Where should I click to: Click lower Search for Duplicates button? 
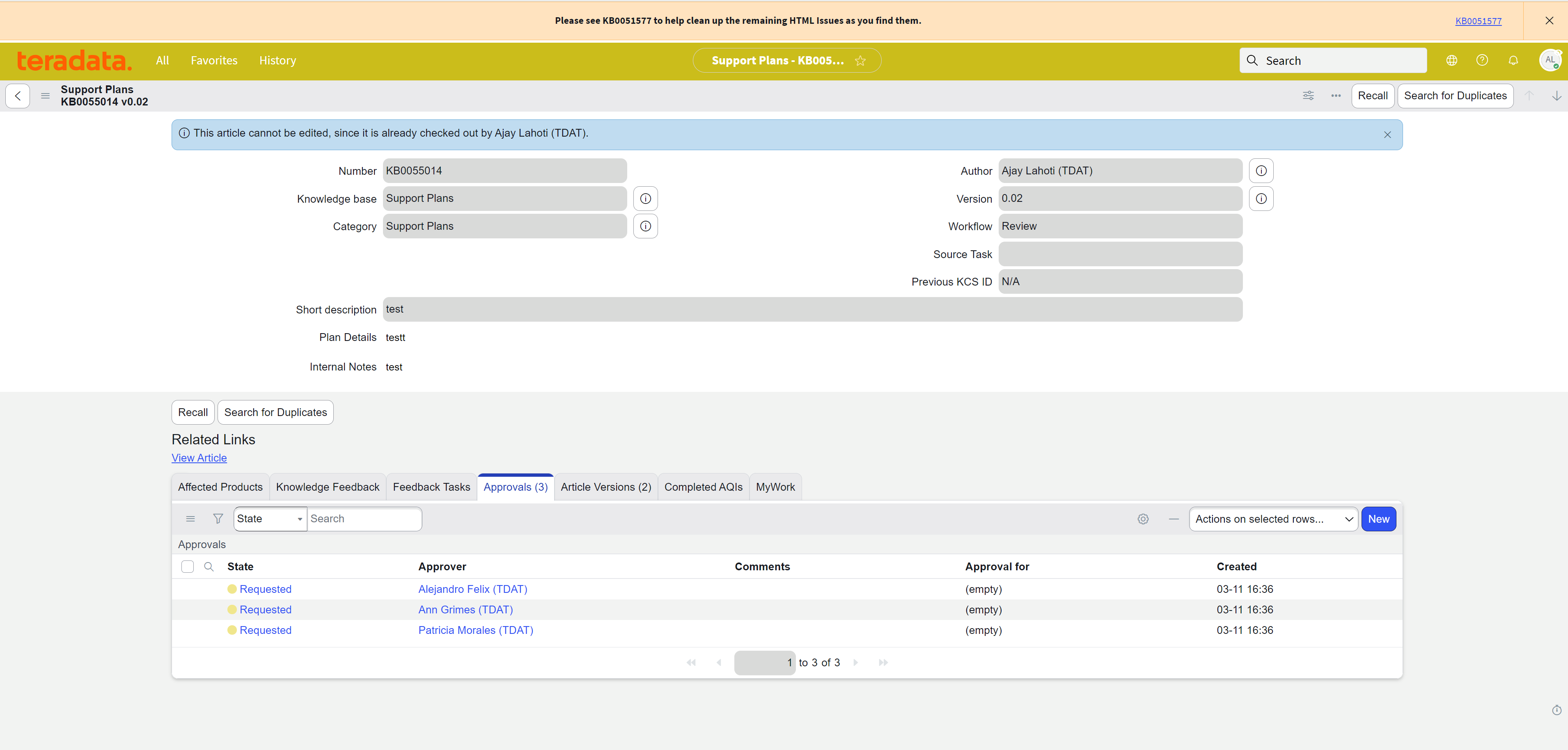275,412
